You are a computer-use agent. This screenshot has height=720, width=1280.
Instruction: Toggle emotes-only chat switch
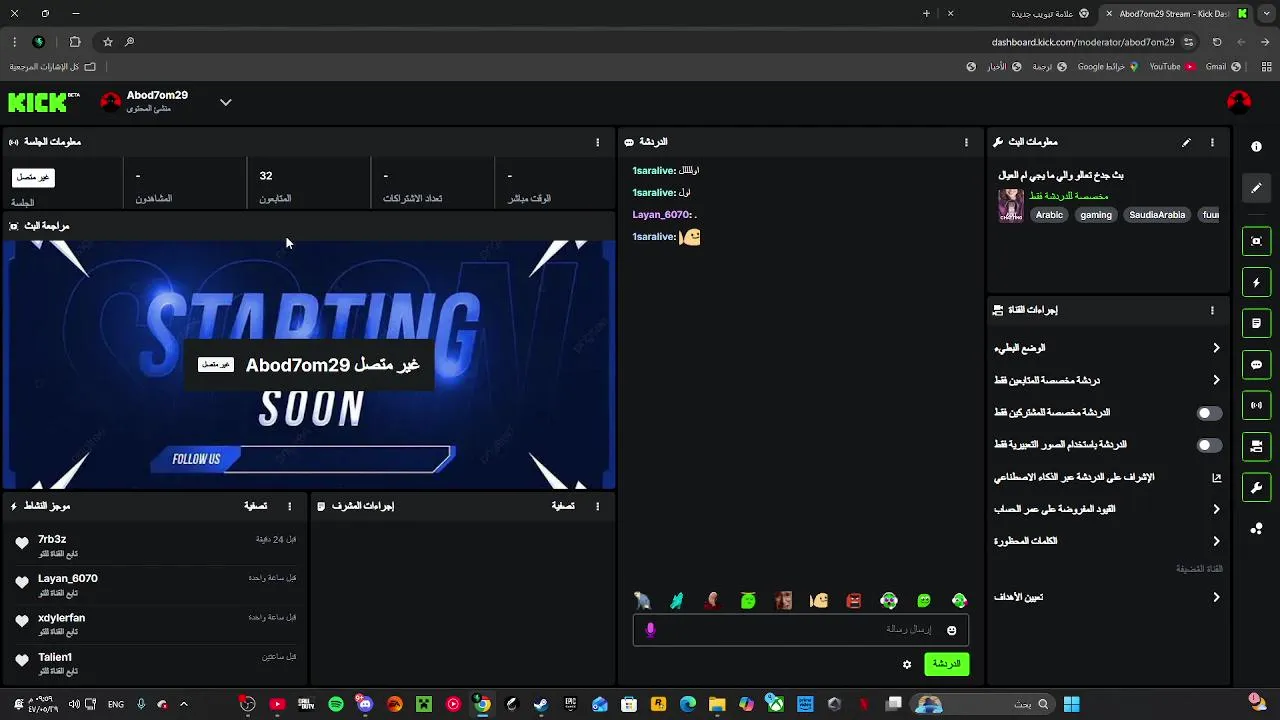tap(1209, 445)
